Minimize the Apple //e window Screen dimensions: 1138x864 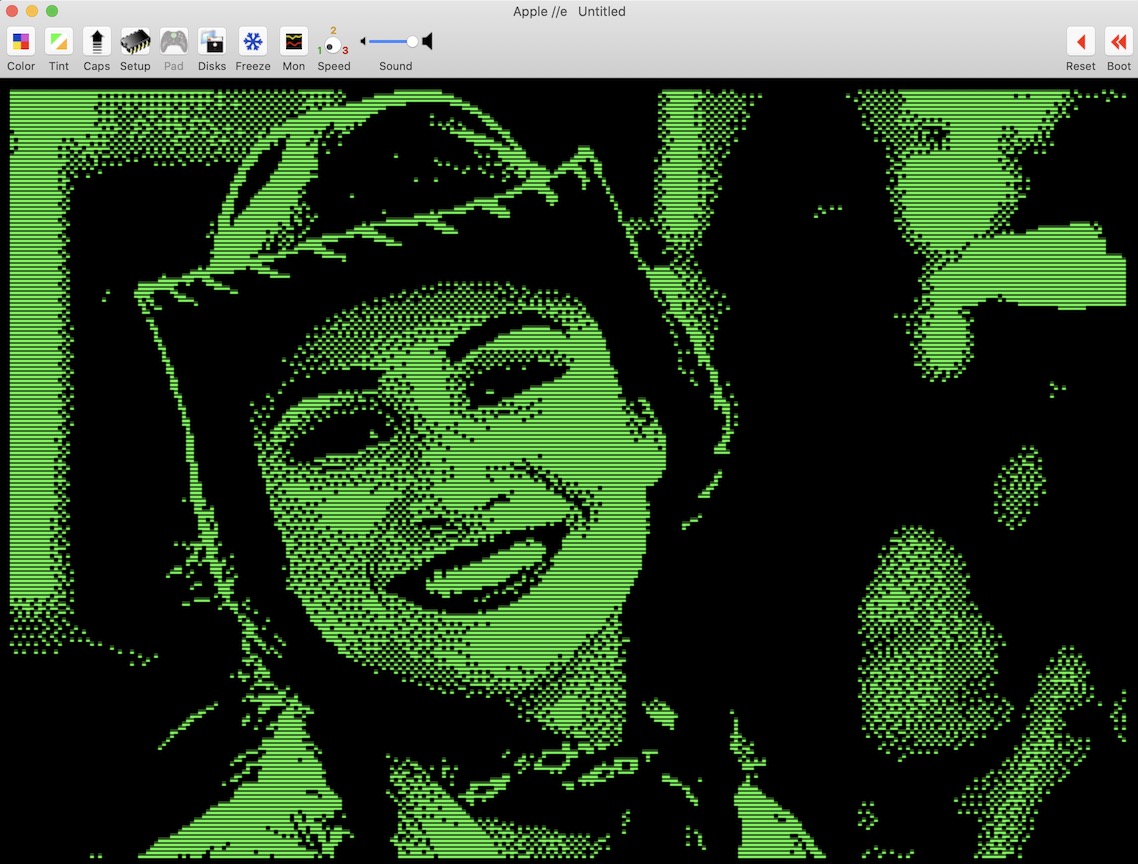[32, 11]
